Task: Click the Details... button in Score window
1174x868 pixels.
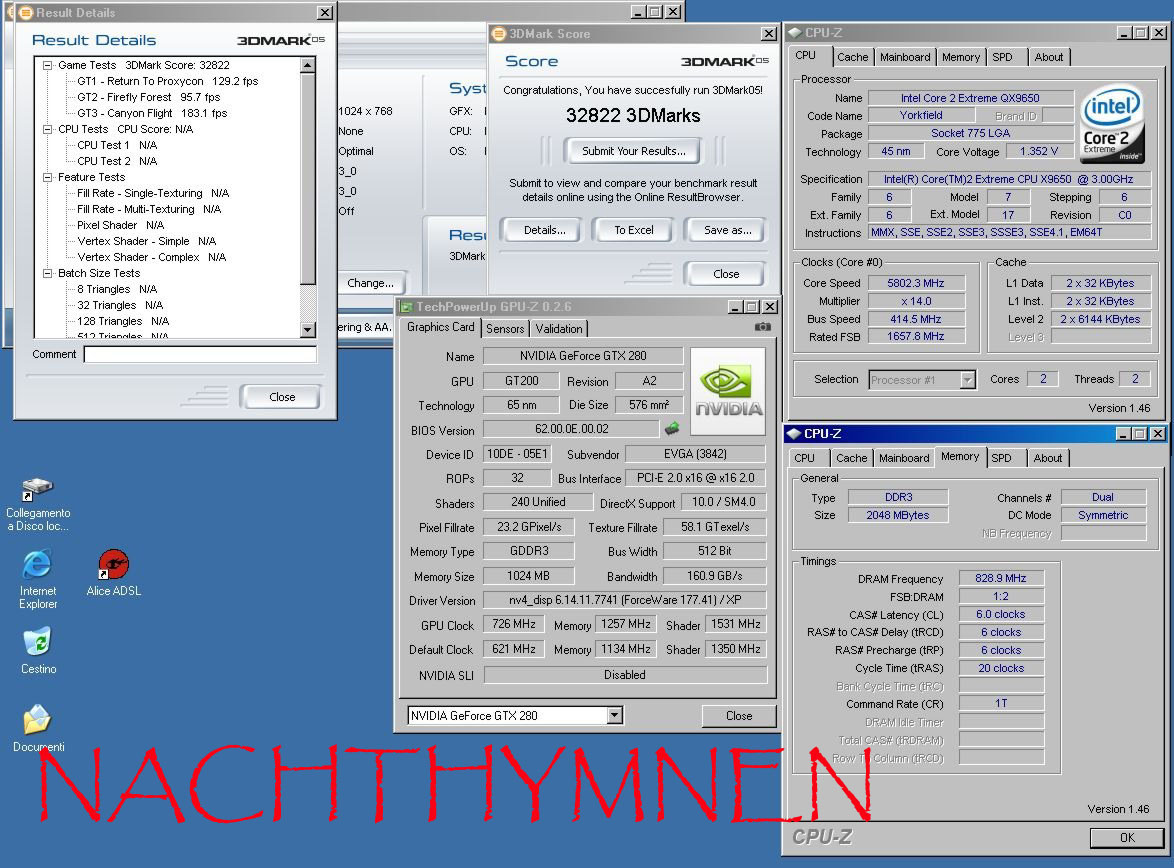Action: (544, 230)
